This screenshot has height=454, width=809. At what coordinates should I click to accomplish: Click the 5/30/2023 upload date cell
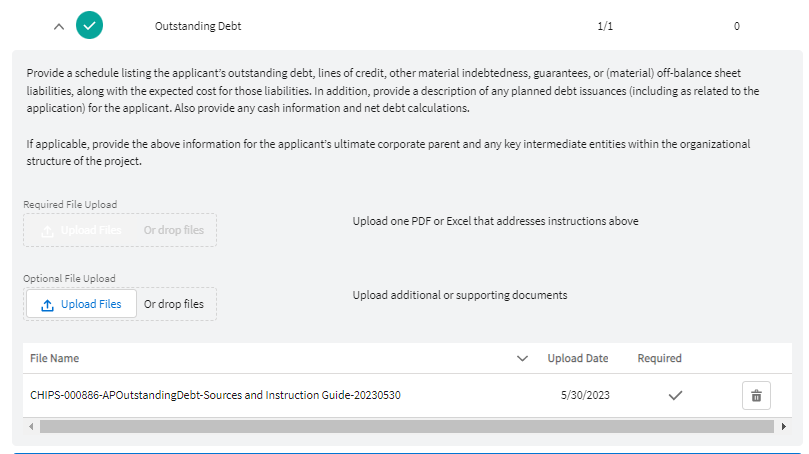point(585,395)
